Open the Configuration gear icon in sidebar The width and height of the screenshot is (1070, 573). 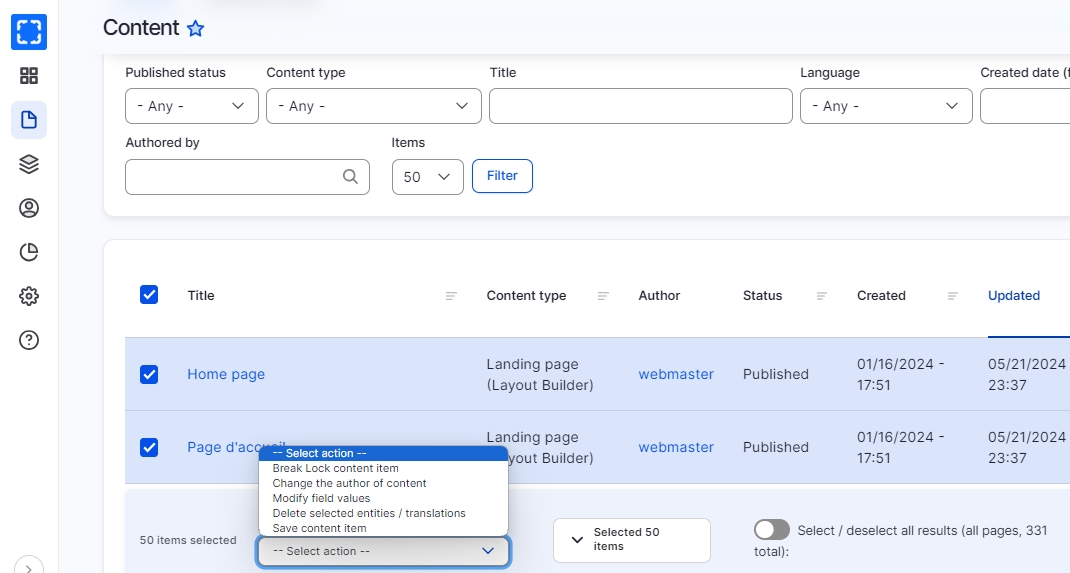pos(29,296)
